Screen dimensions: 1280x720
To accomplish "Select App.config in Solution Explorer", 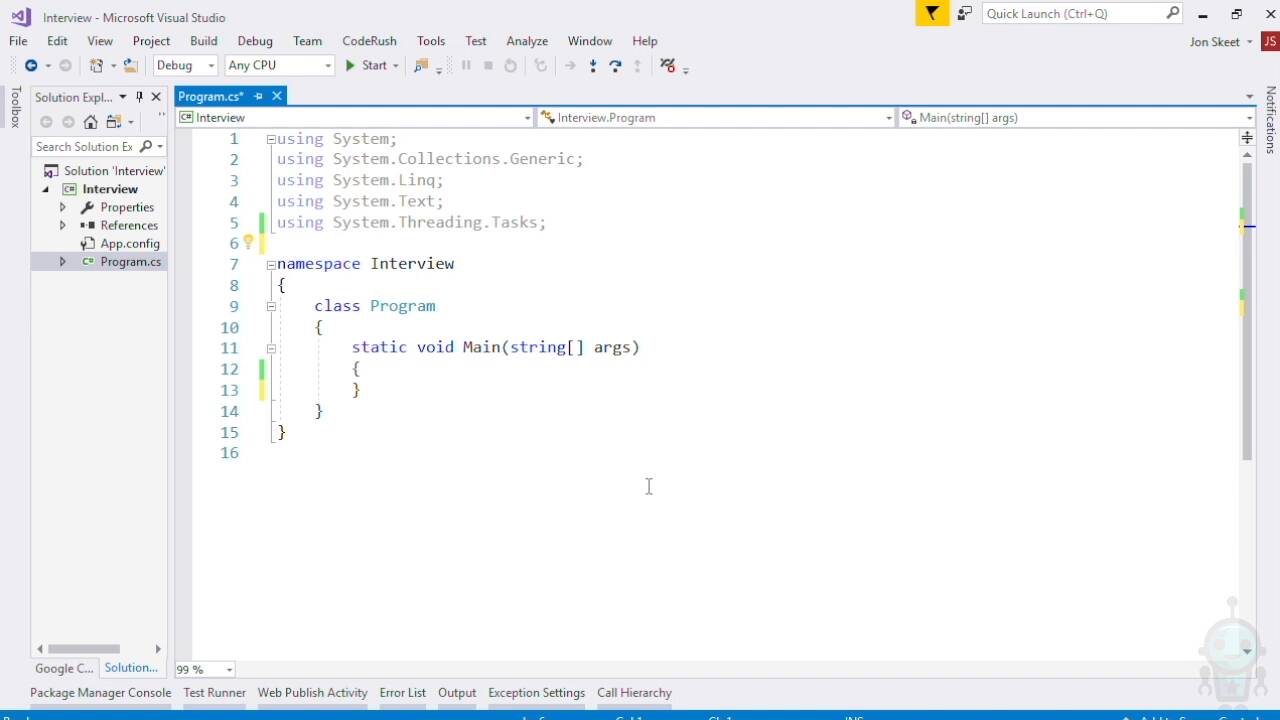I will click(129, 244).
